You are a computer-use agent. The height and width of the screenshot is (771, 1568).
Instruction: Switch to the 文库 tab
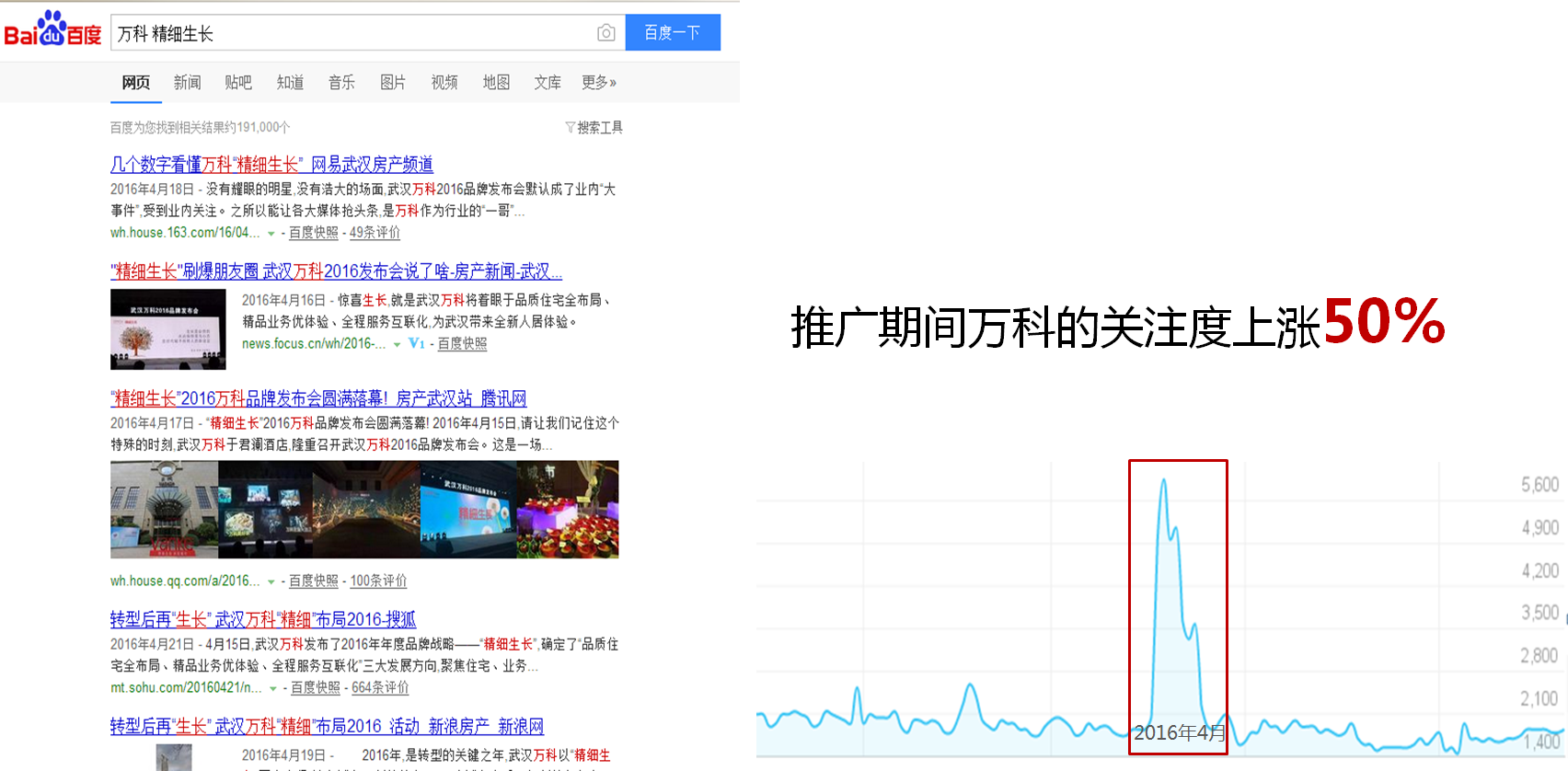point(548,83)
